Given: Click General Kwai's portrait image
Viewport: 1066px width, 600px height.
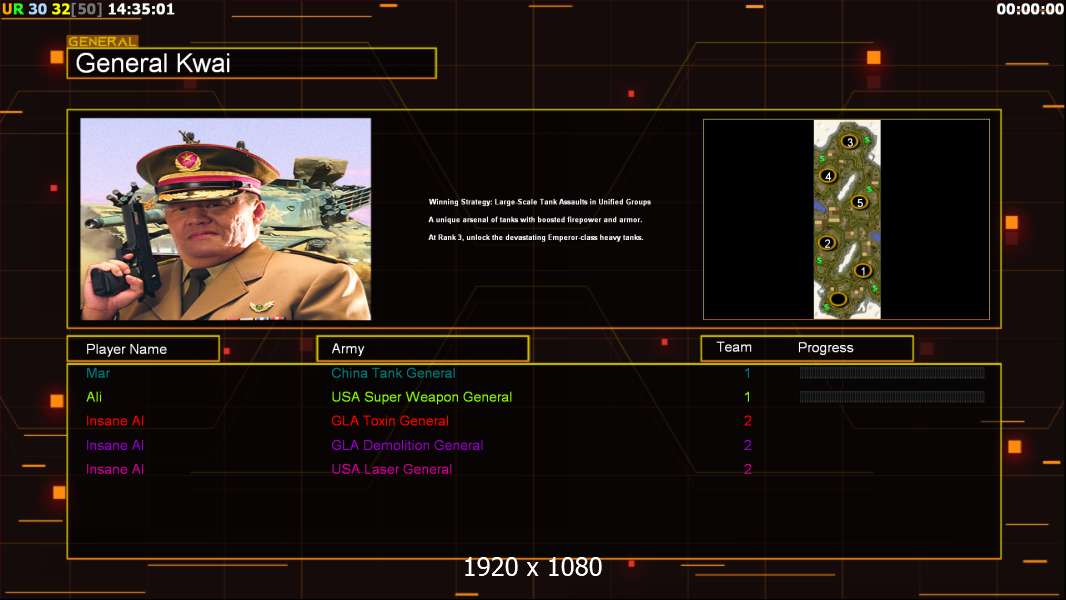Looking at the screenshot, I should [226, 219].
